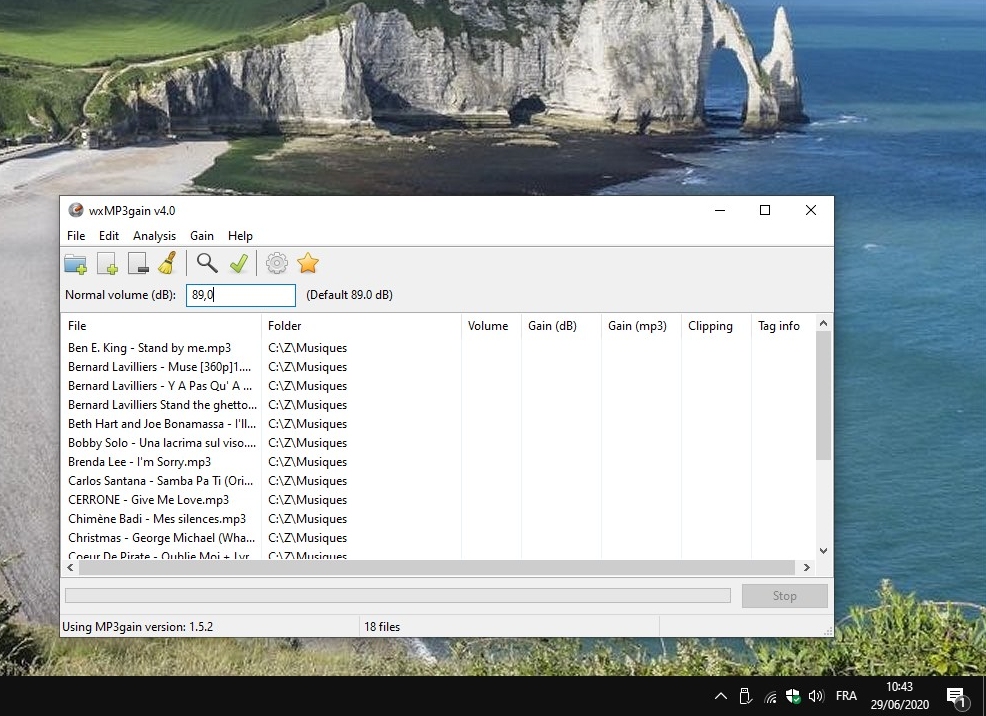
Task: Click the Using MP3gain version status text
Action: click(138, 627)
